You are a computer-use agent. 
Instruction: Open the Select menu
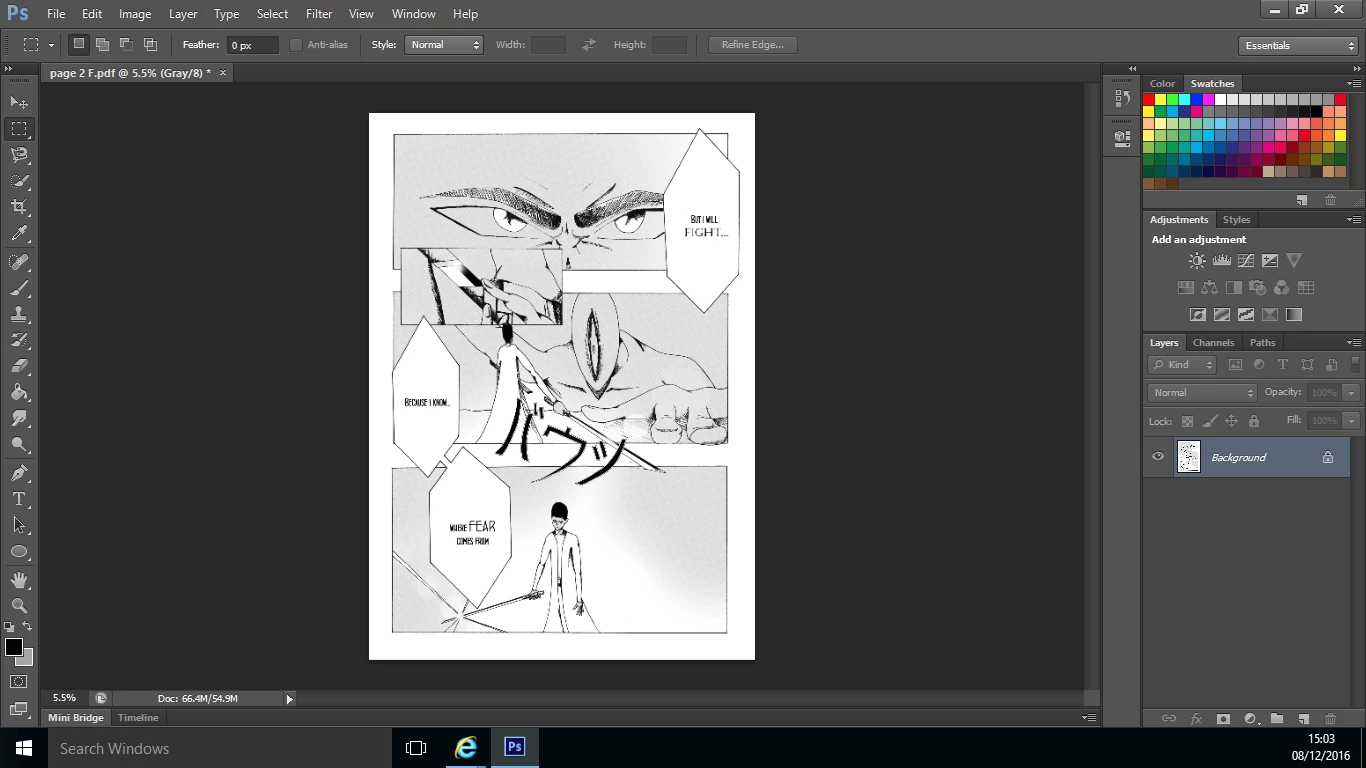pos(272,14)
